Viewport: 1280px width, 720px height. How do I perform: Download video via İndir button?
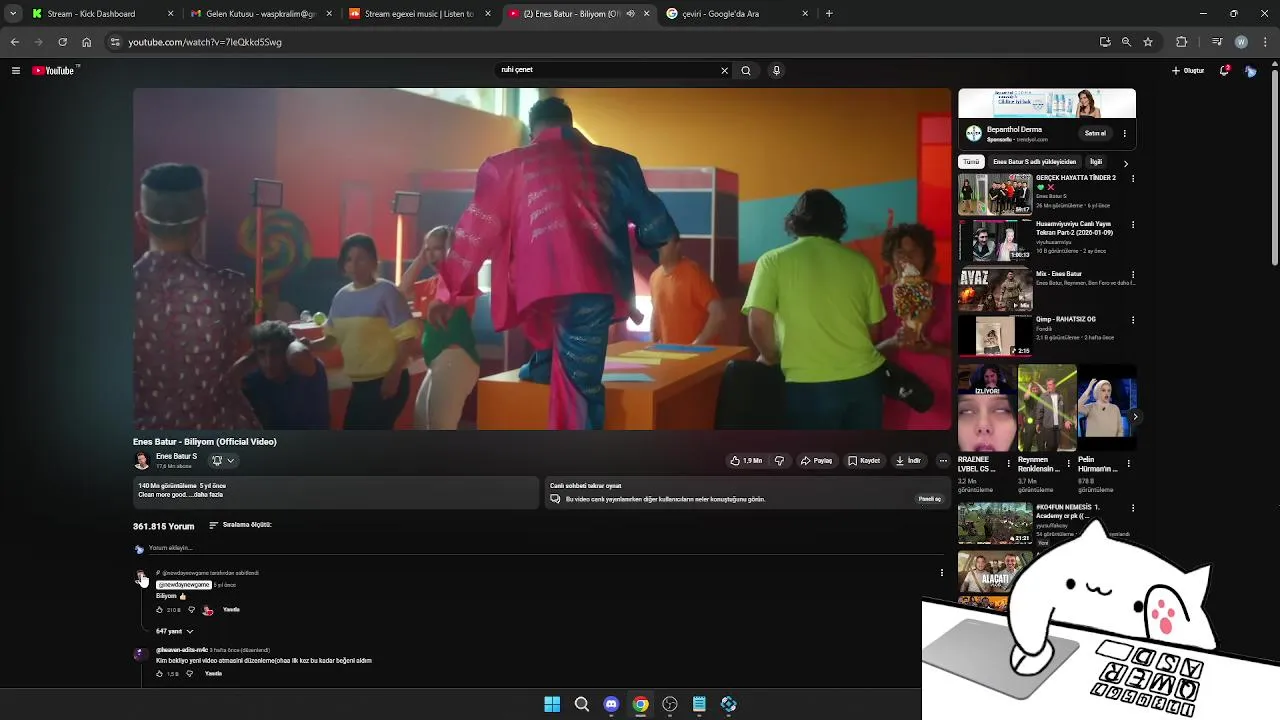tap(908, 461)
